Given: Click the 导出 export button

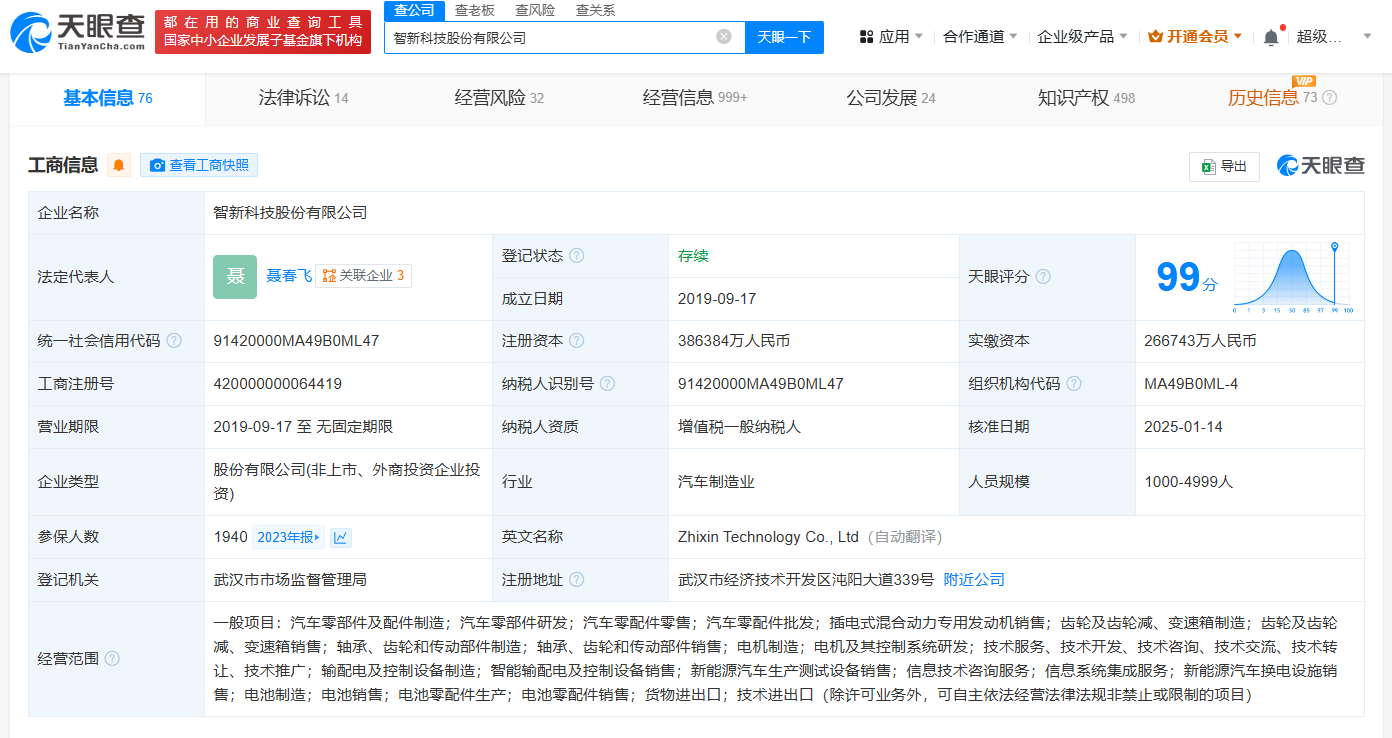Looking at the screenshot, I should (x=1224, y=166).
